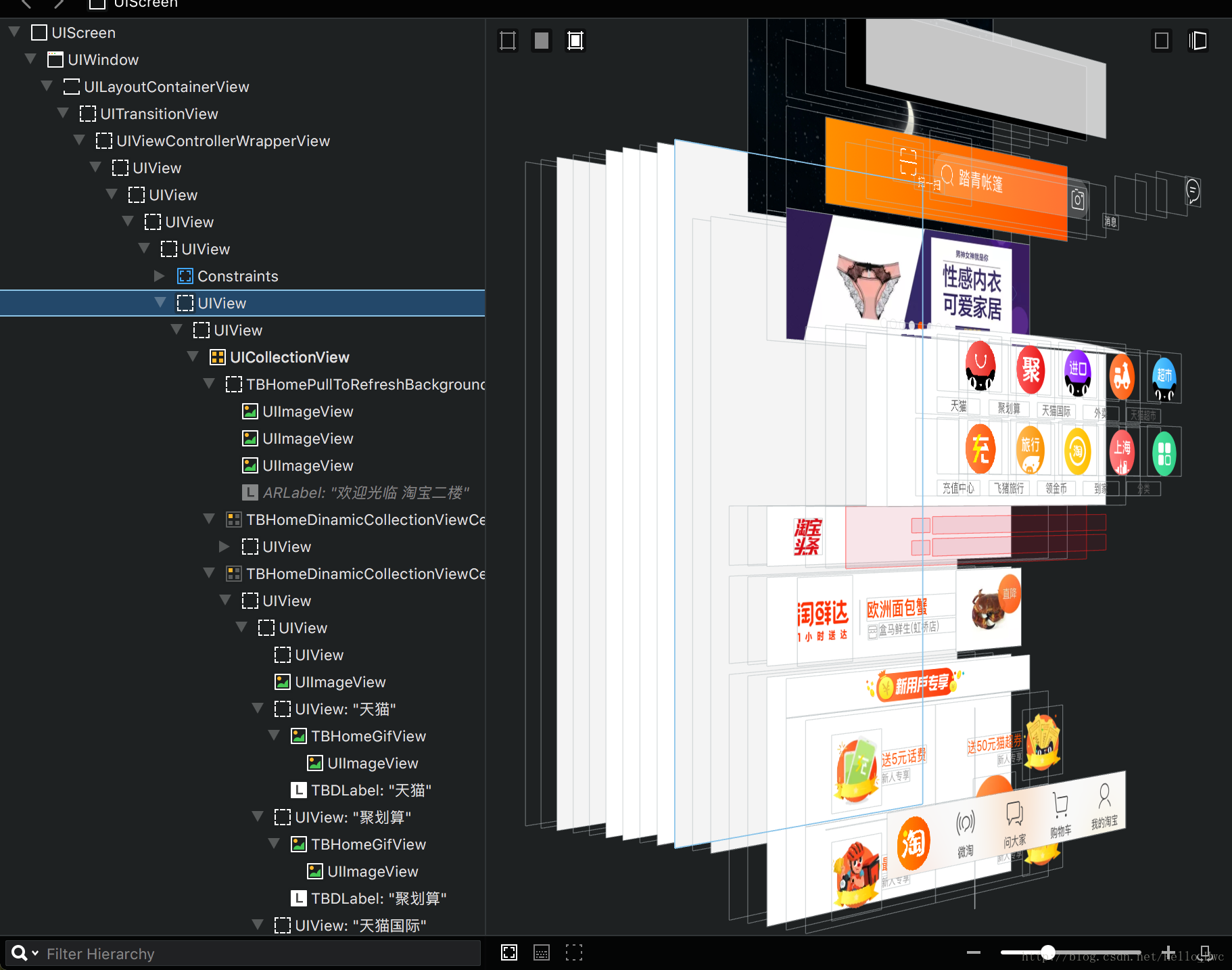Collapse the UIView "天猫" node
Image resolution: width=1232 pixels, height=970 pixels.
258,708
